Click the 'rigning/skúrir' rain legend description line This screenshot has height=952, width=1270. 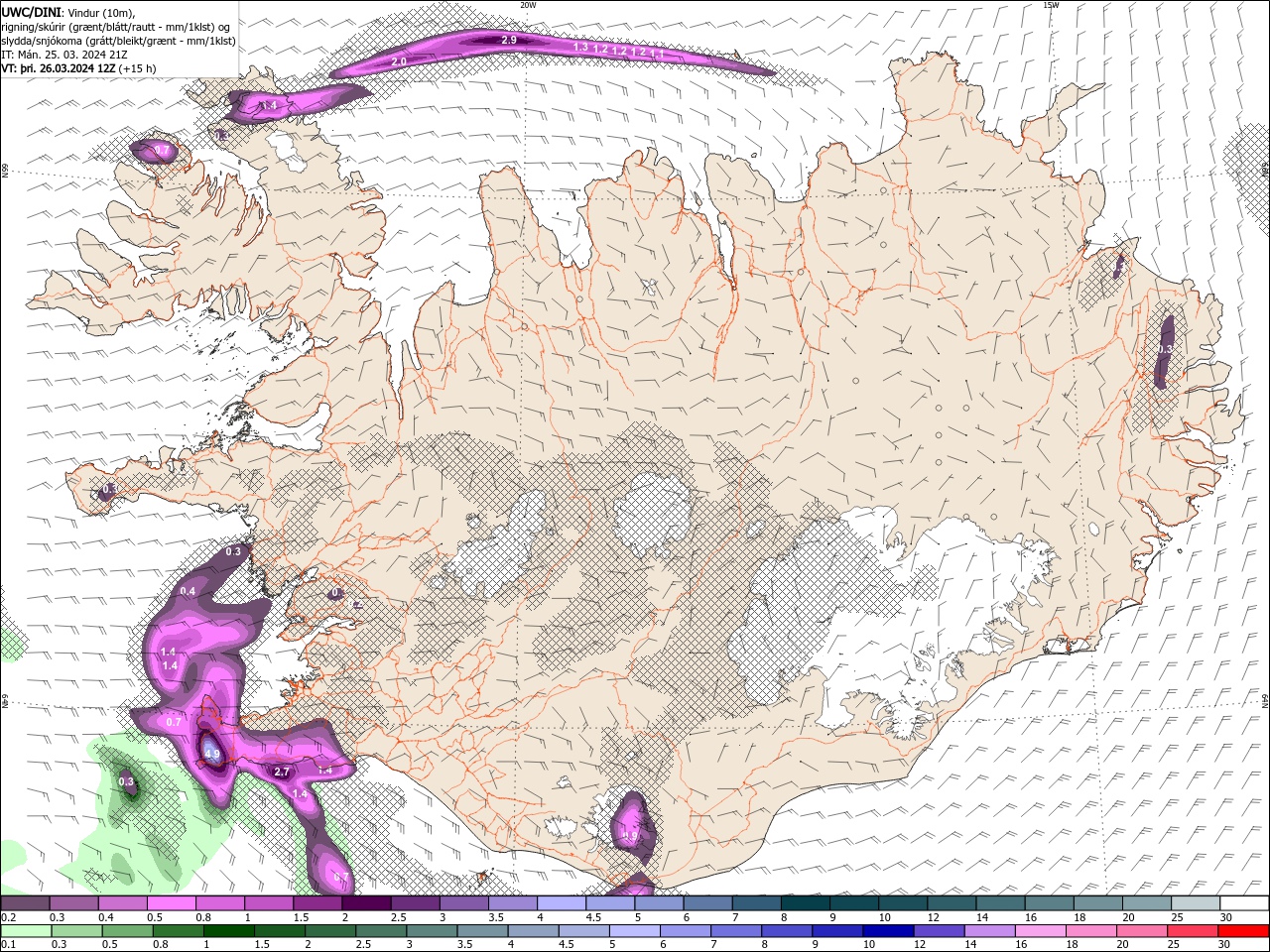tap(114, 26)
